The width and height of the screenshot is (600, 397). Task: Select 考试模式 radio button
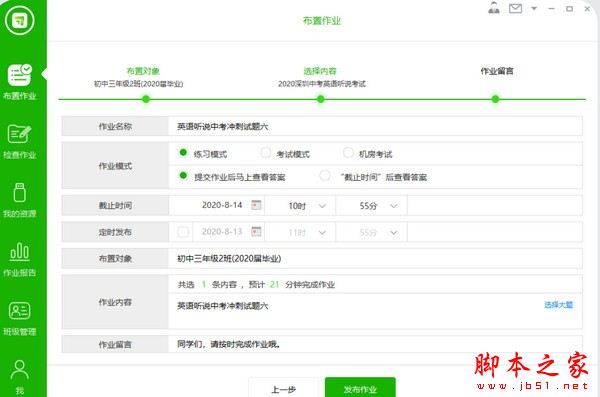266,152
